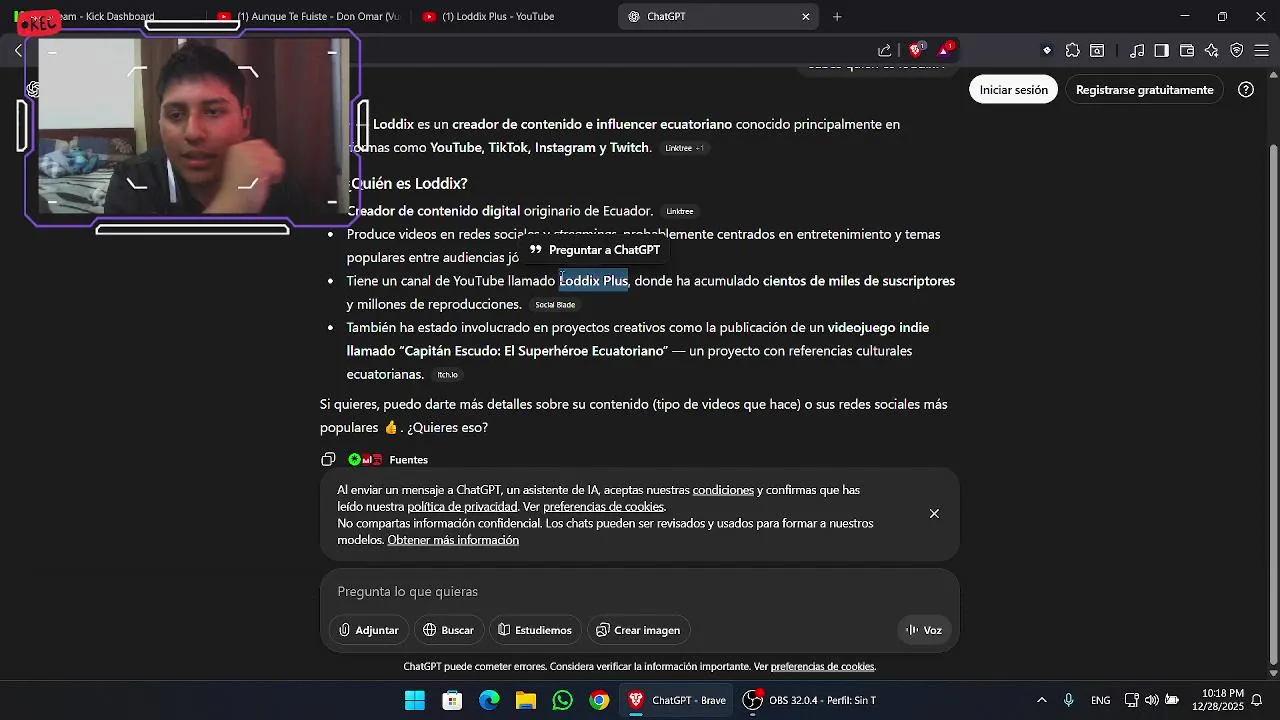This screenshot has height=720, width=1280.
Task: Open a new browser tab
Action: 837,16
